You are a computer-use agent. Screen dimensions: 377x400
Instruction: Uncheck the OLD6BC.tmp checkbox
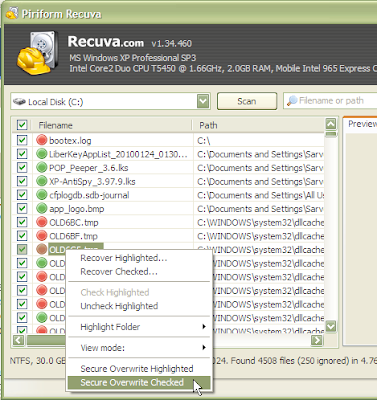coord(22,222)
